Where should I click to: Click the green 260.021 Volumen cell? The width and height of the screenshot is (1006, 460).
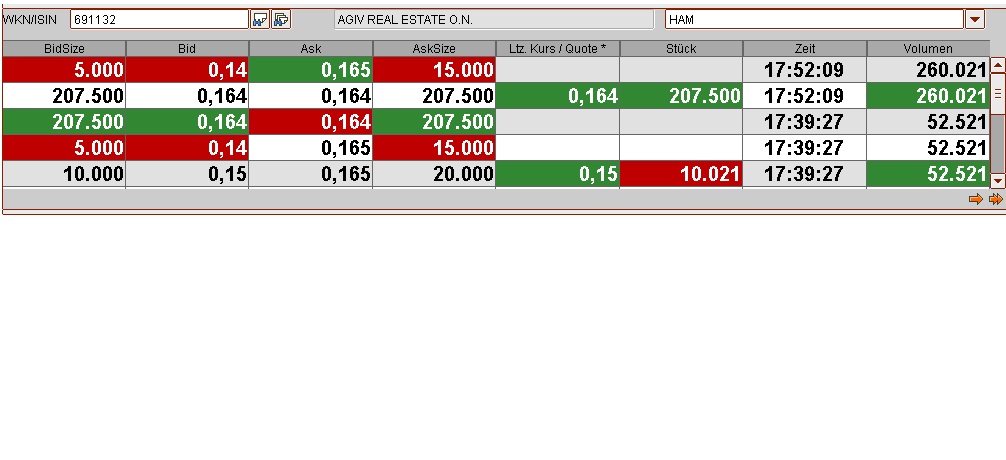[928, 96]
